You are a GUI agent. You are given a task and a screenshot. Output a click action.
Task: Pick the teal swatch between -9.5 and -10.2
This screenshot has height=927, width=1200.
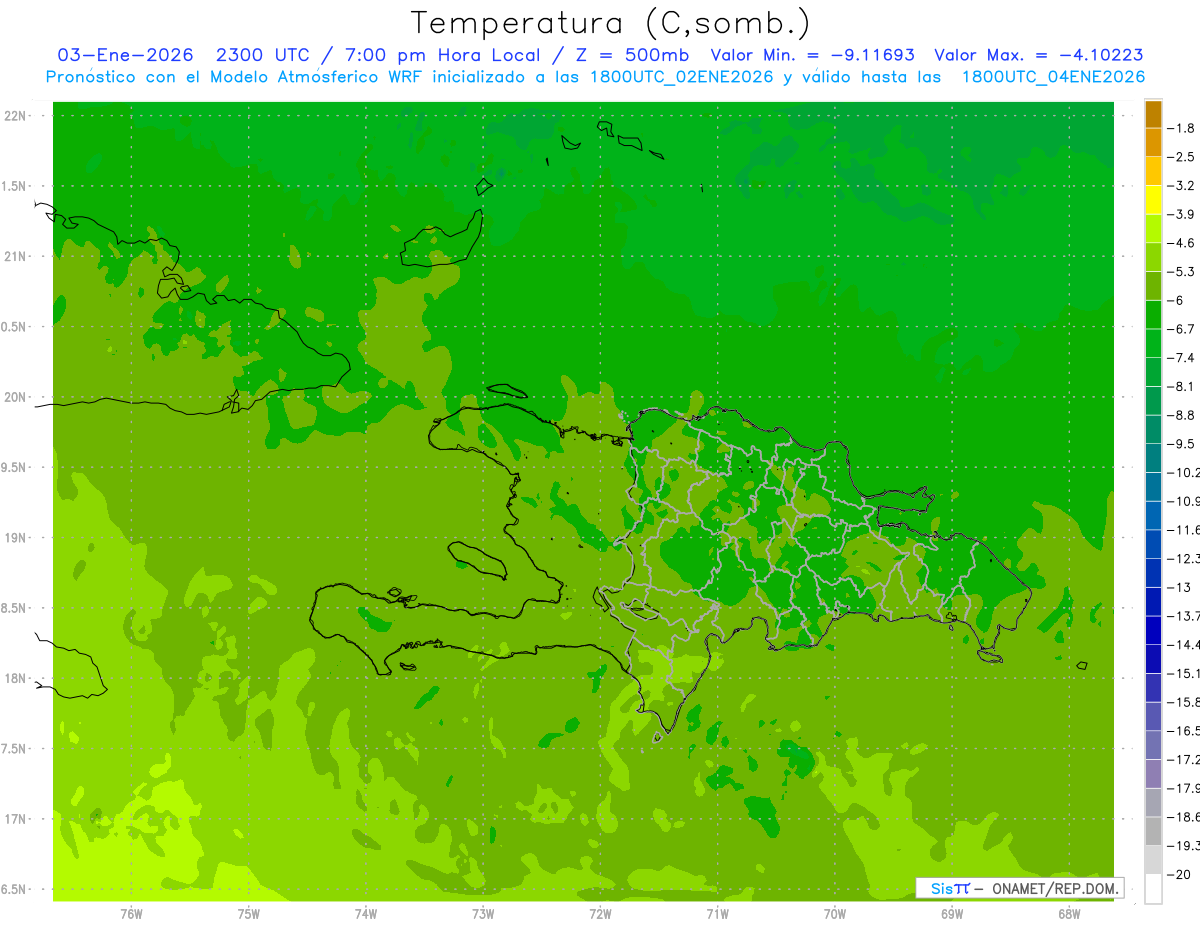click(1153, 459)
